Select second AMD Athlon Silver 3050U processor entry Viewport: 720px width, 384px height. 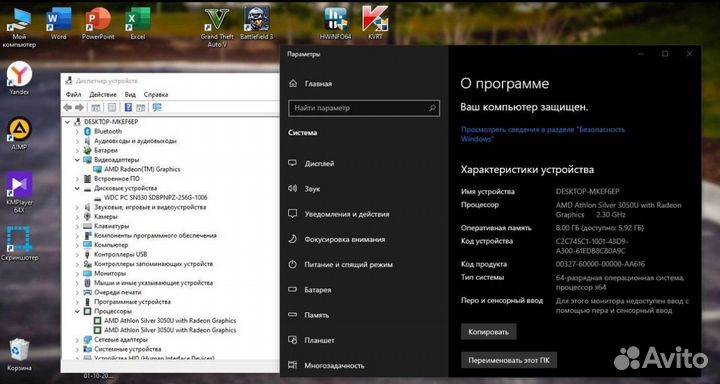tap(165, 330)
